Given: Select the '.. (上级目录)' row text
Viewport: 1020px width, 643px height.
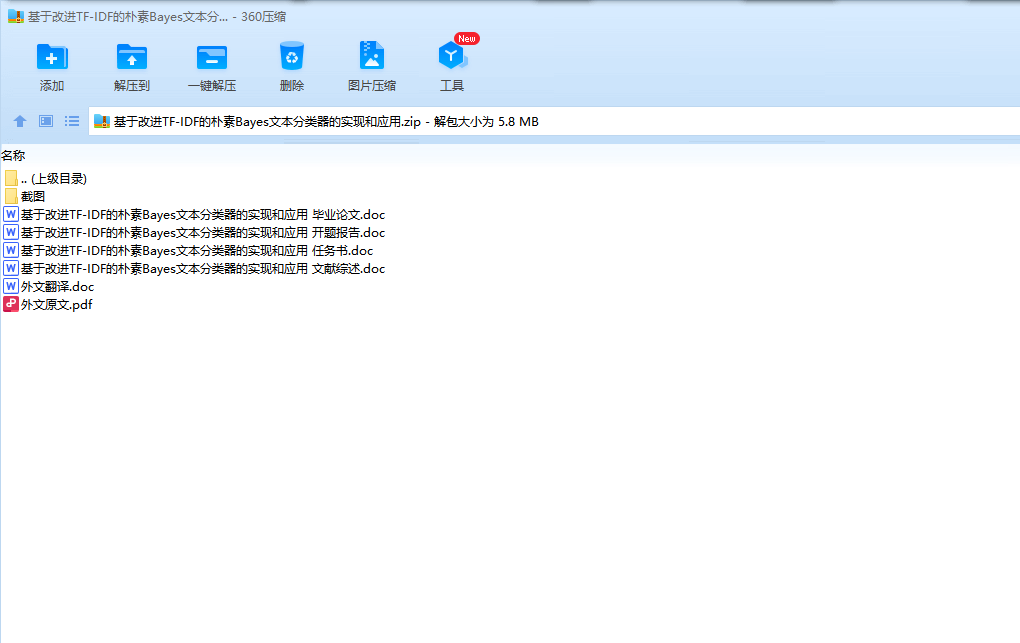Looking at the screenshot, I should click(54, 178).
